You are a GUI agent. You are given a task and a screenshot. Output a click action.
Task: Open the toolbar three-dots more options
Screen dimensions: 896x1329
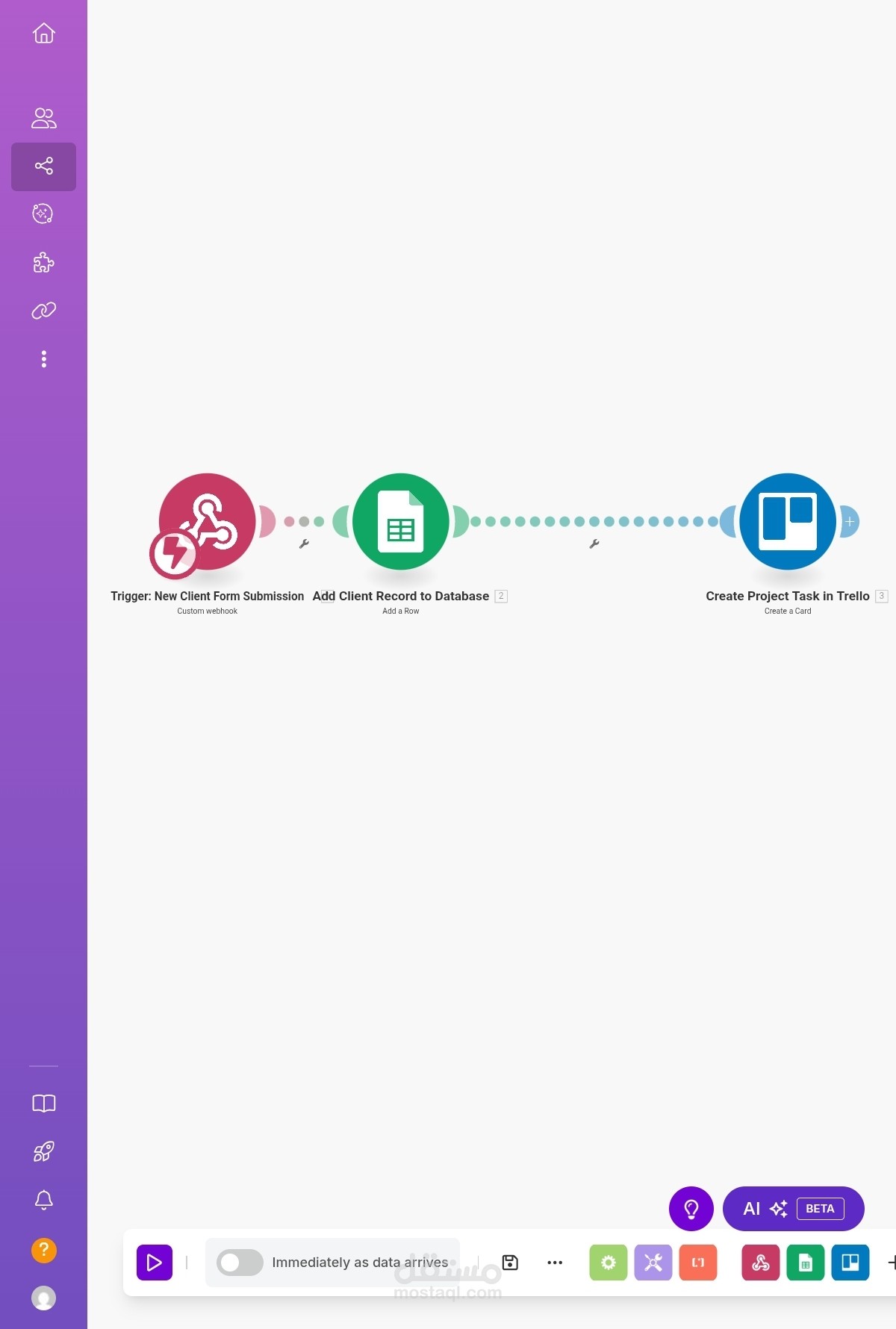point(555,1263)
